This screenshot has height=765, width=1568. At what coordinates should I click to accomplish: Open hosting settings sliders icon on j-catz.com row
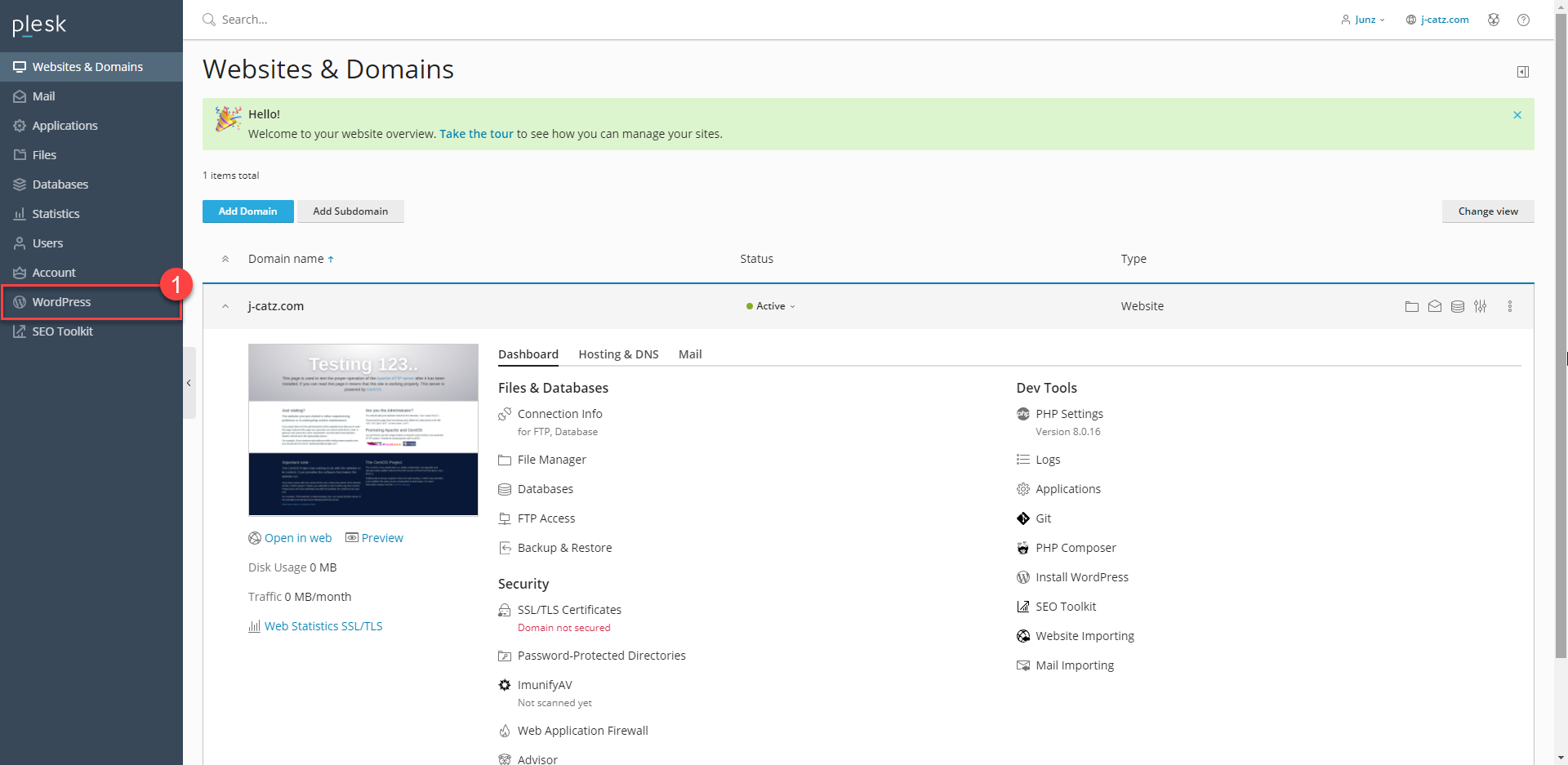pyautogui.click(x=1480, y=306)
